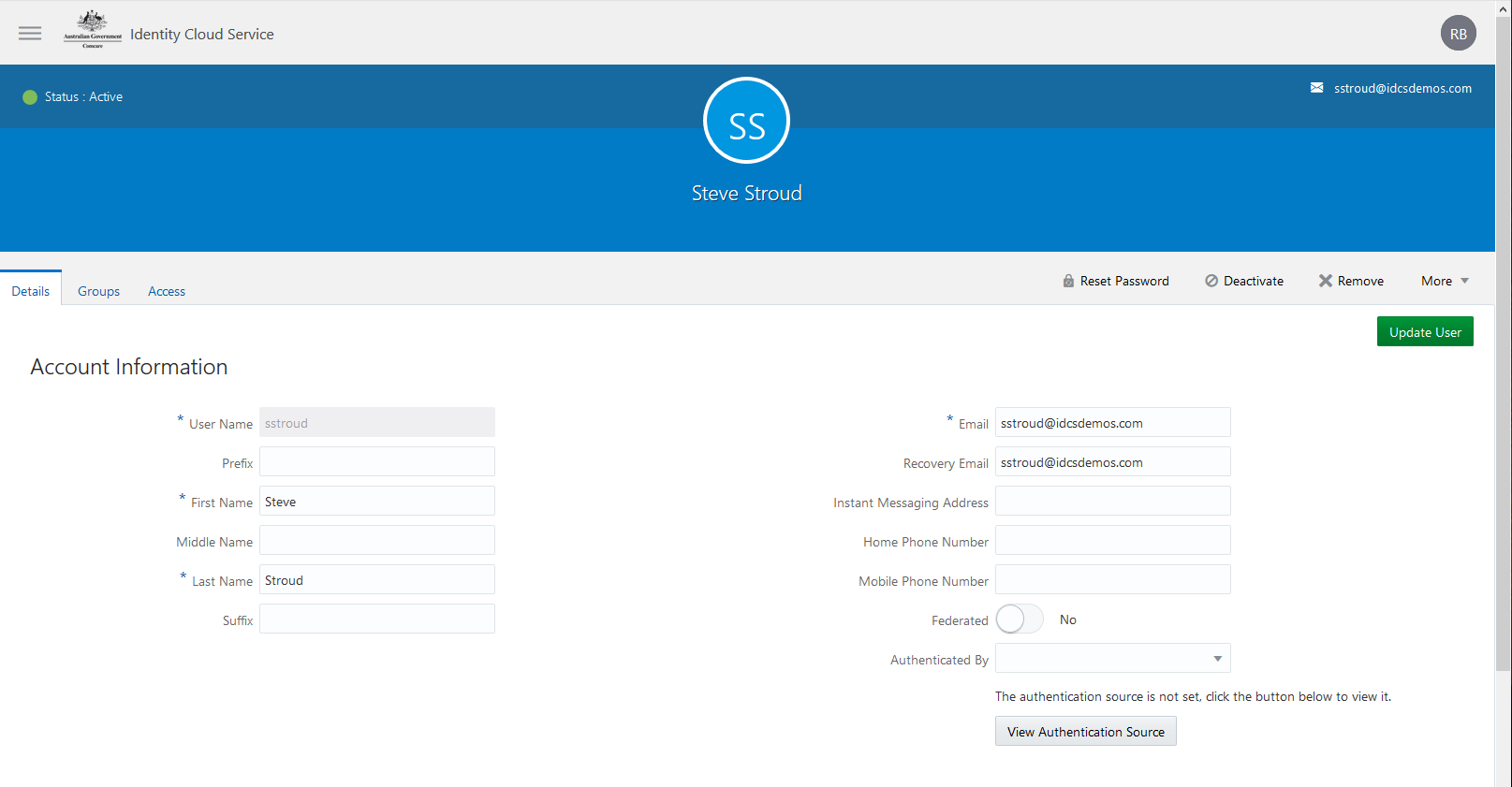Viewport: 1512px width, 787px height.
Task: Click the Australian Government logo
Action: tap(92, 31)
